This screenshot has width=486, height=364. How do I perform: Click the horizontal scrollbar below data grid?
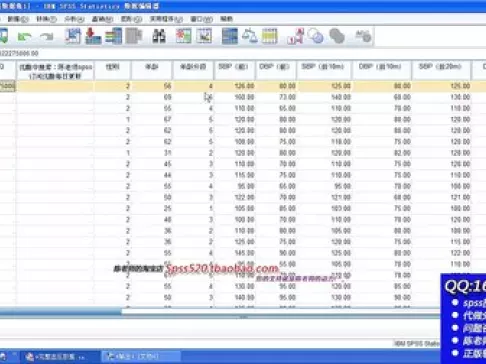[220, 312]
